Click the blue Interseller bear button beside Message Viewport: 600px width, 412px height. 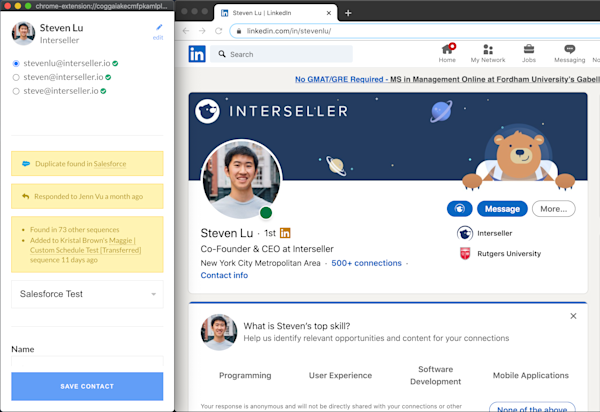pos(460,208)
